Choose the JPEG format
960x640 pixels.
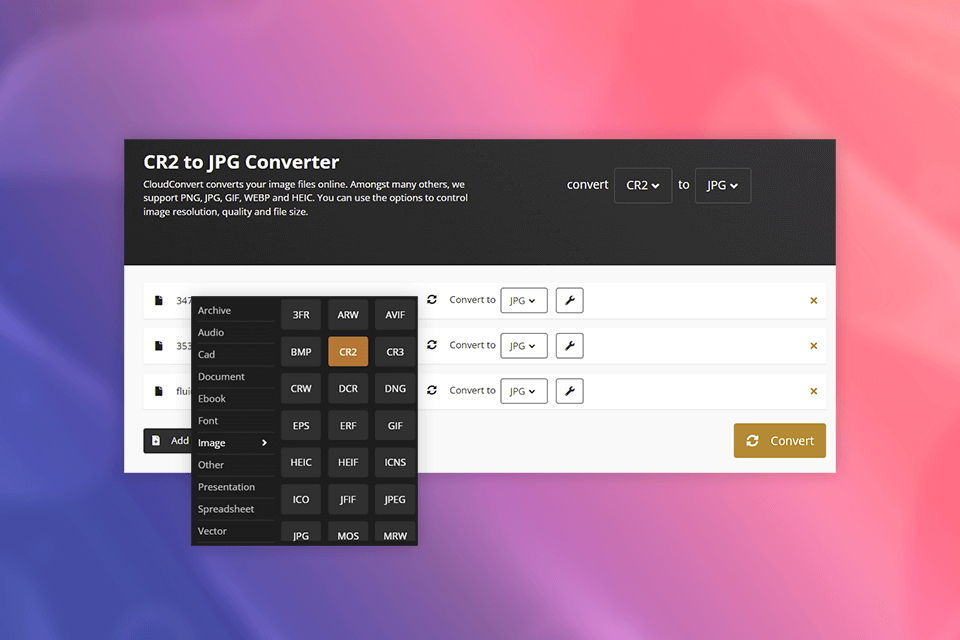click(395, 499)
